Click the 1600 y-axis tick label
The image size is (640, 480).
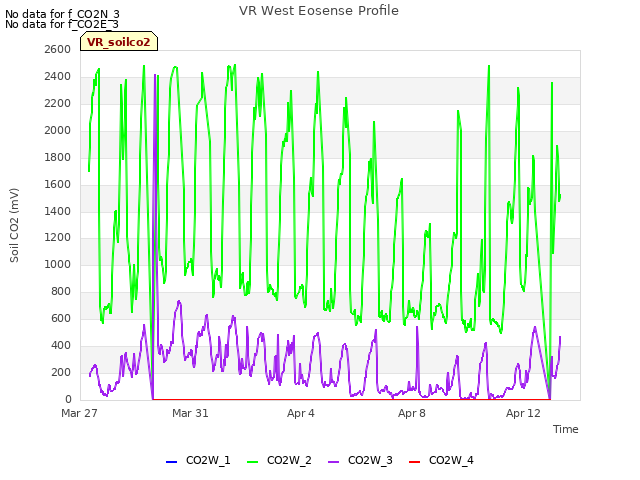point(58,184)
